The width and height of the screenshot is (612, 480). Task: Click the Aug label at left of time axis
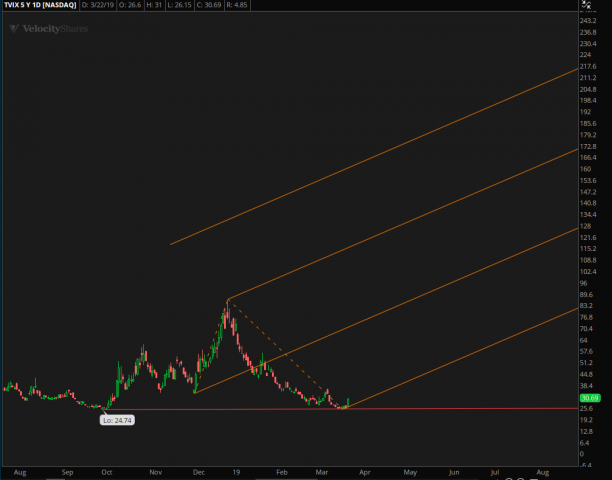[20, 472]
